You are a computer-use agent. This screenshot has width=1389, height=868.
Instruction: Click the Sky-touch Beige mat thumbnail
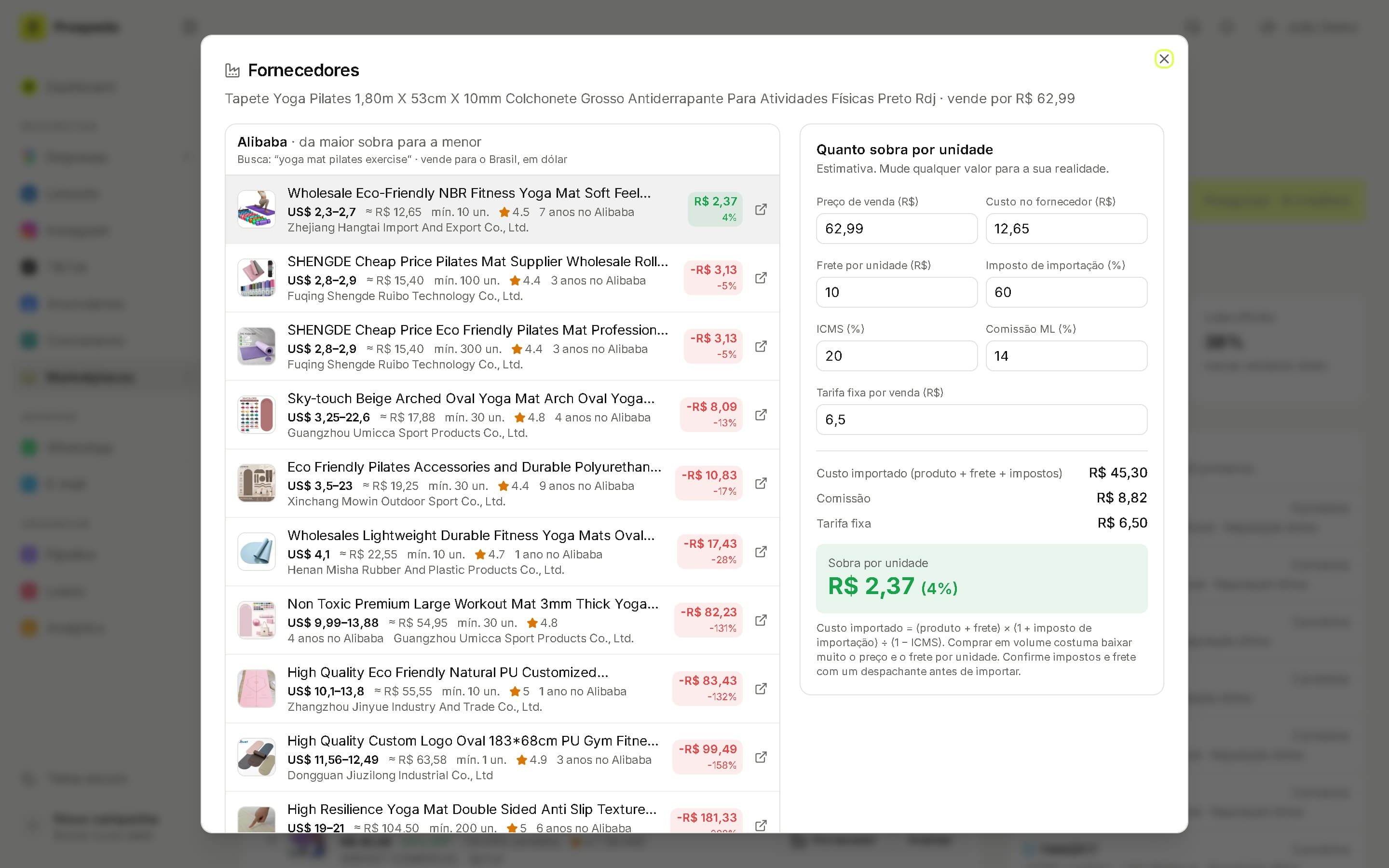[257, 415]
